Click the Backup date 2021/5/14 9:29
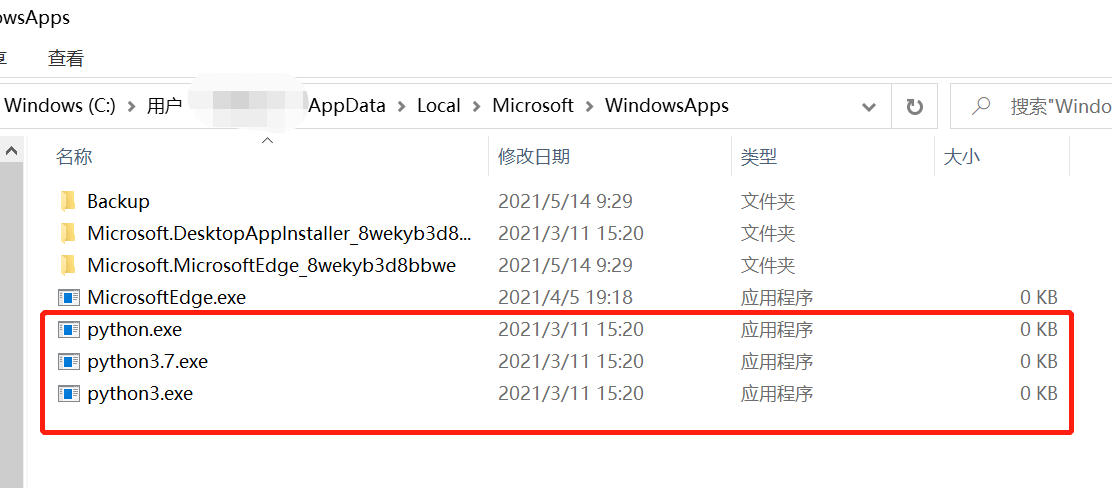 [566, 201]
